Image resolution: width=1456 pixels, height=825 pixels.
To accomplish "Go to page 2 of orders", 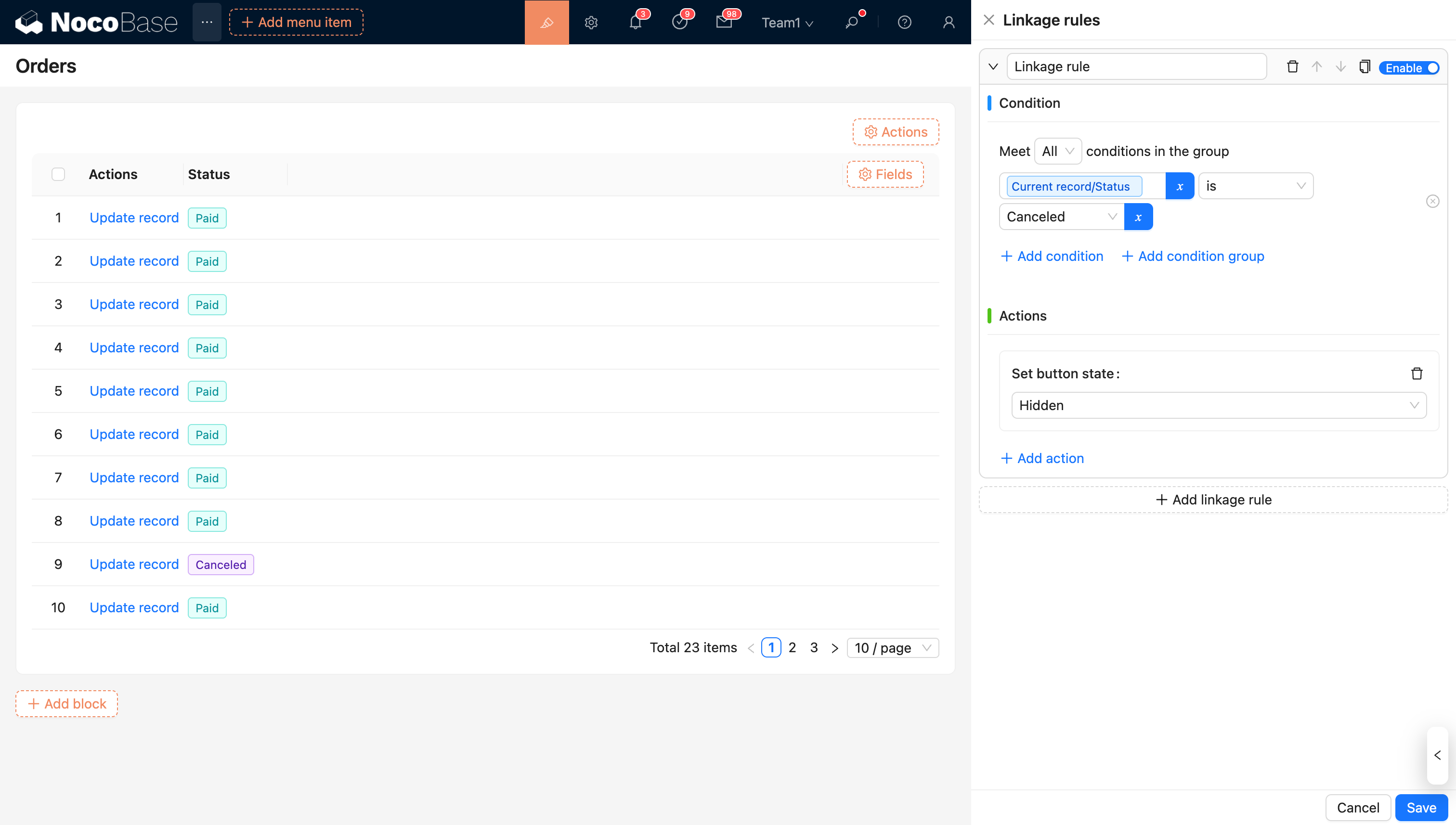I will click(x=792, y=648).
